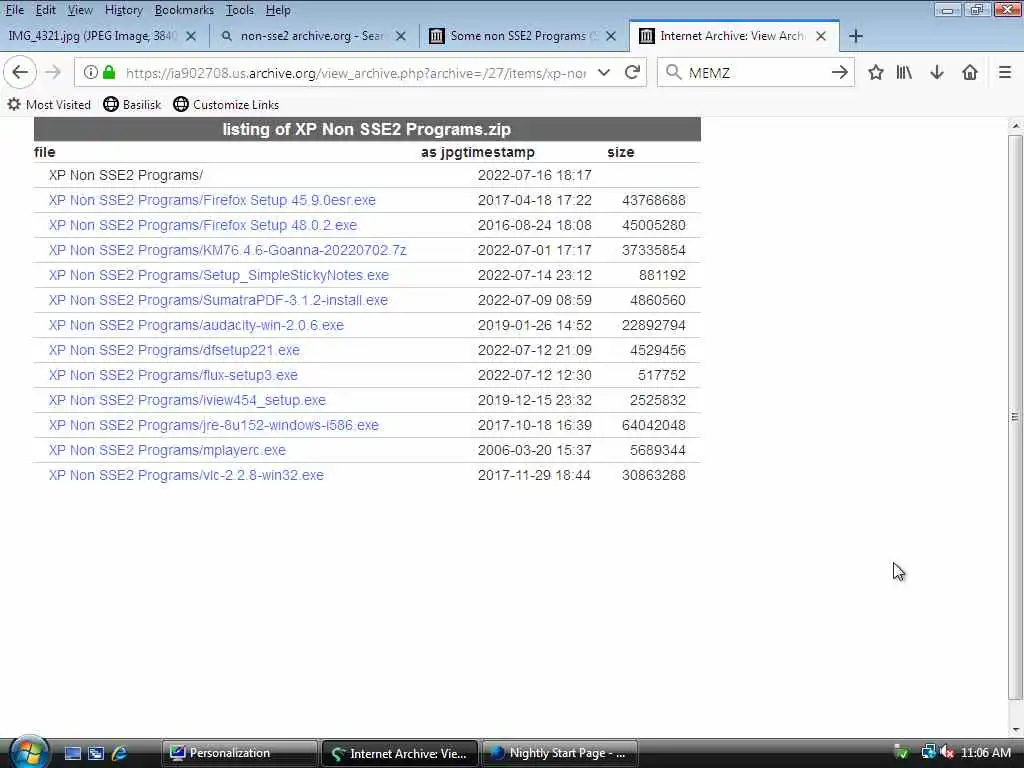Image resolution: width=1024 pixels, height=768 pixels.
Task: Submit the MEMZ search with arrow
Action: click(840, 72)
